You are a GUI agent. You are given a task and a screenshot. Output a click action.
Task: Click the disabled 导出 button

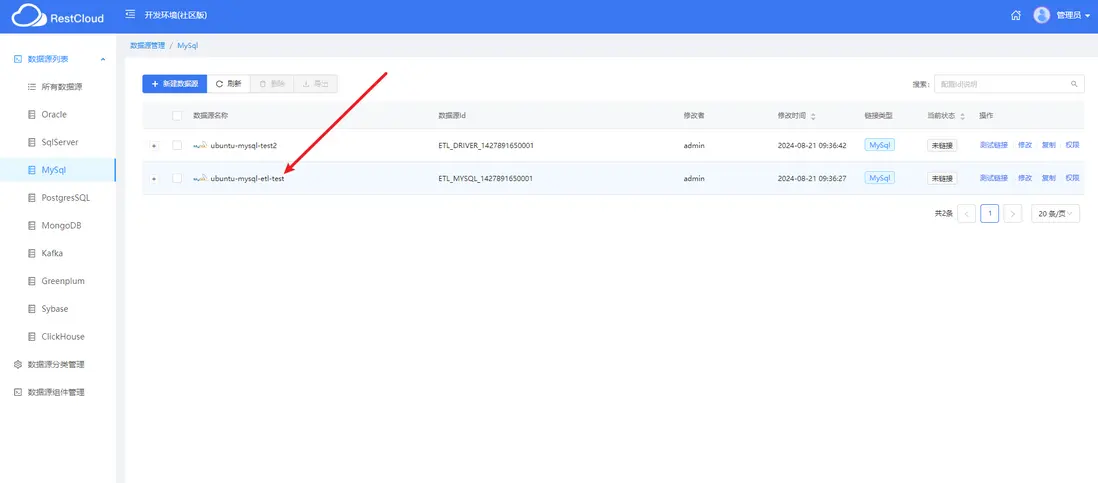pos(315,83)
